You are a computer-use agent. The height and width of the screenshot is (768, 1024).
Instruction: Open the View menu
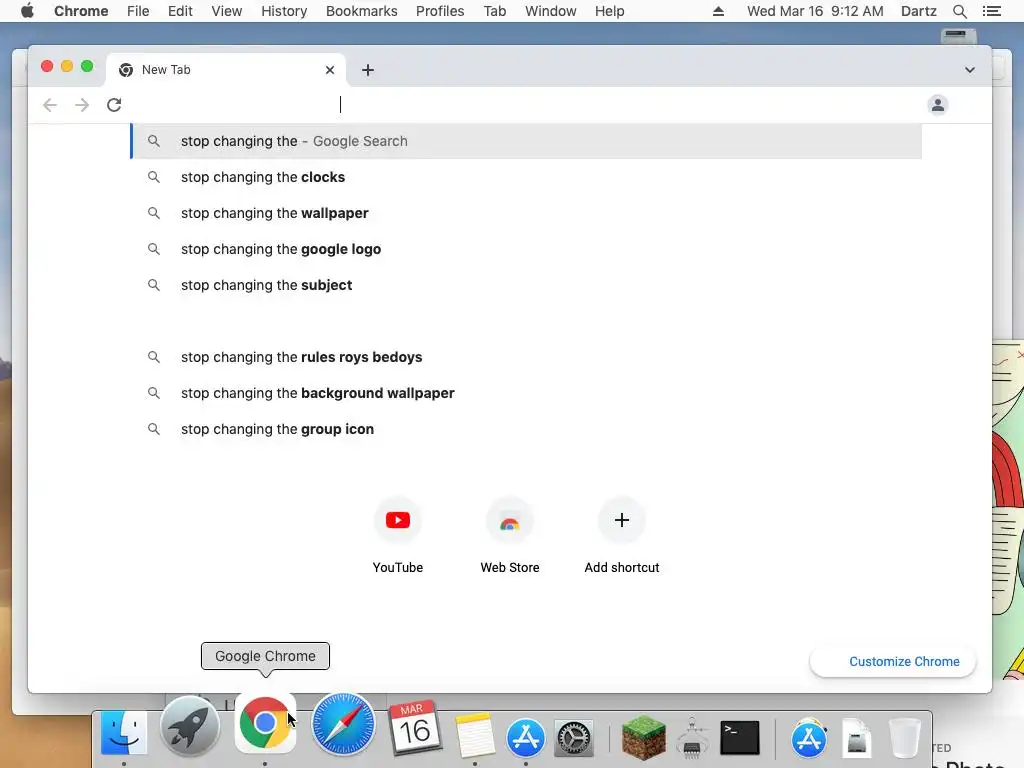coord(227,11)
